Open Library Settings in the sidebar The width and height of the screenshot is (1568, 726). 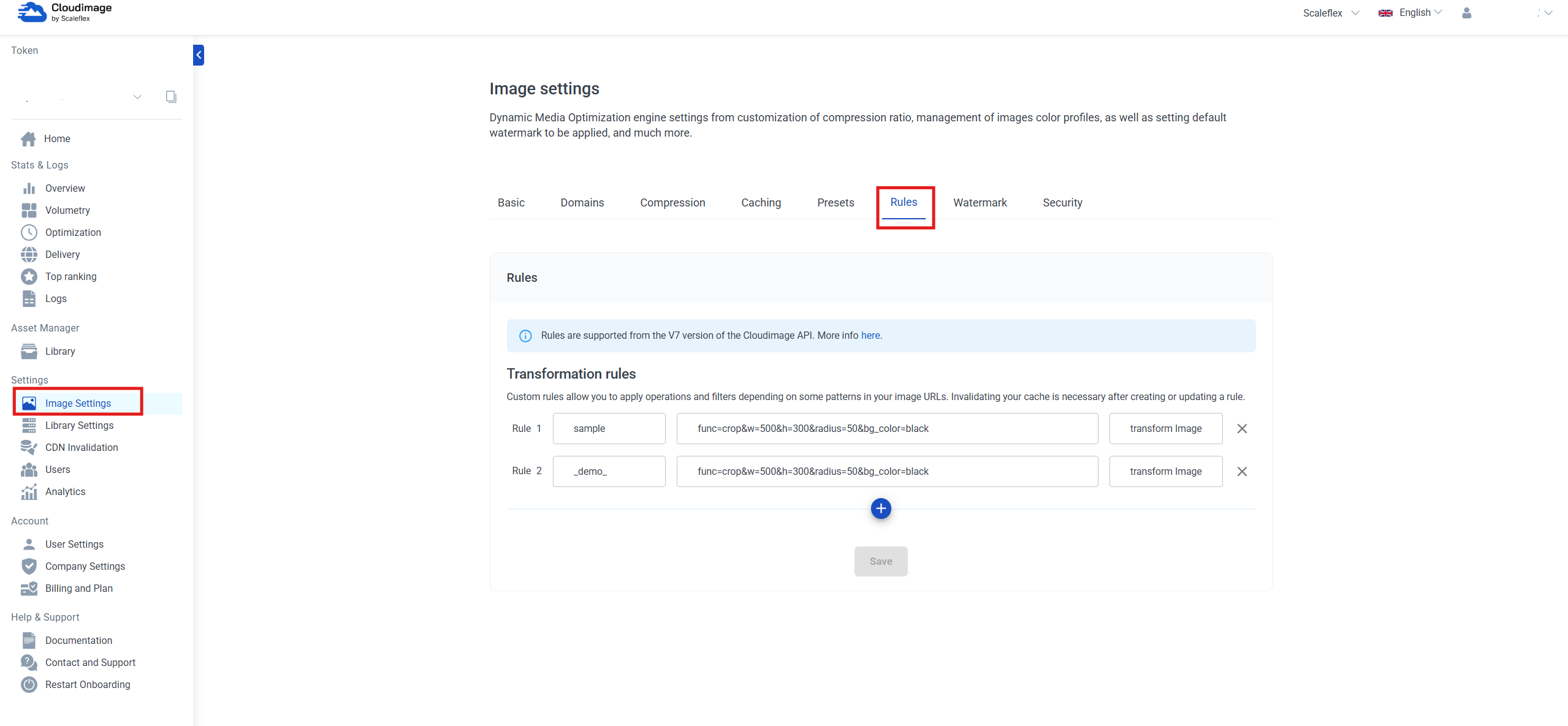(x=79, y=425)
